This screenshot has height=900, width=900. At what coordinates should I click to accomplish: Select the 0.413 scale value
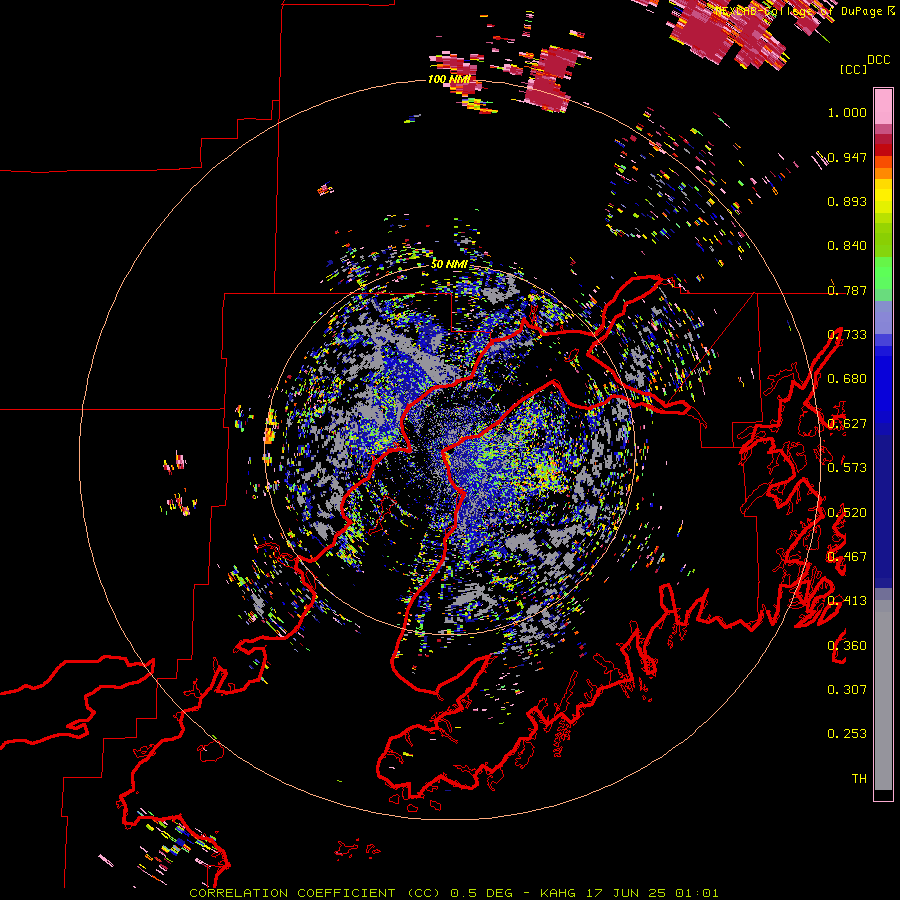pos(847,601)
